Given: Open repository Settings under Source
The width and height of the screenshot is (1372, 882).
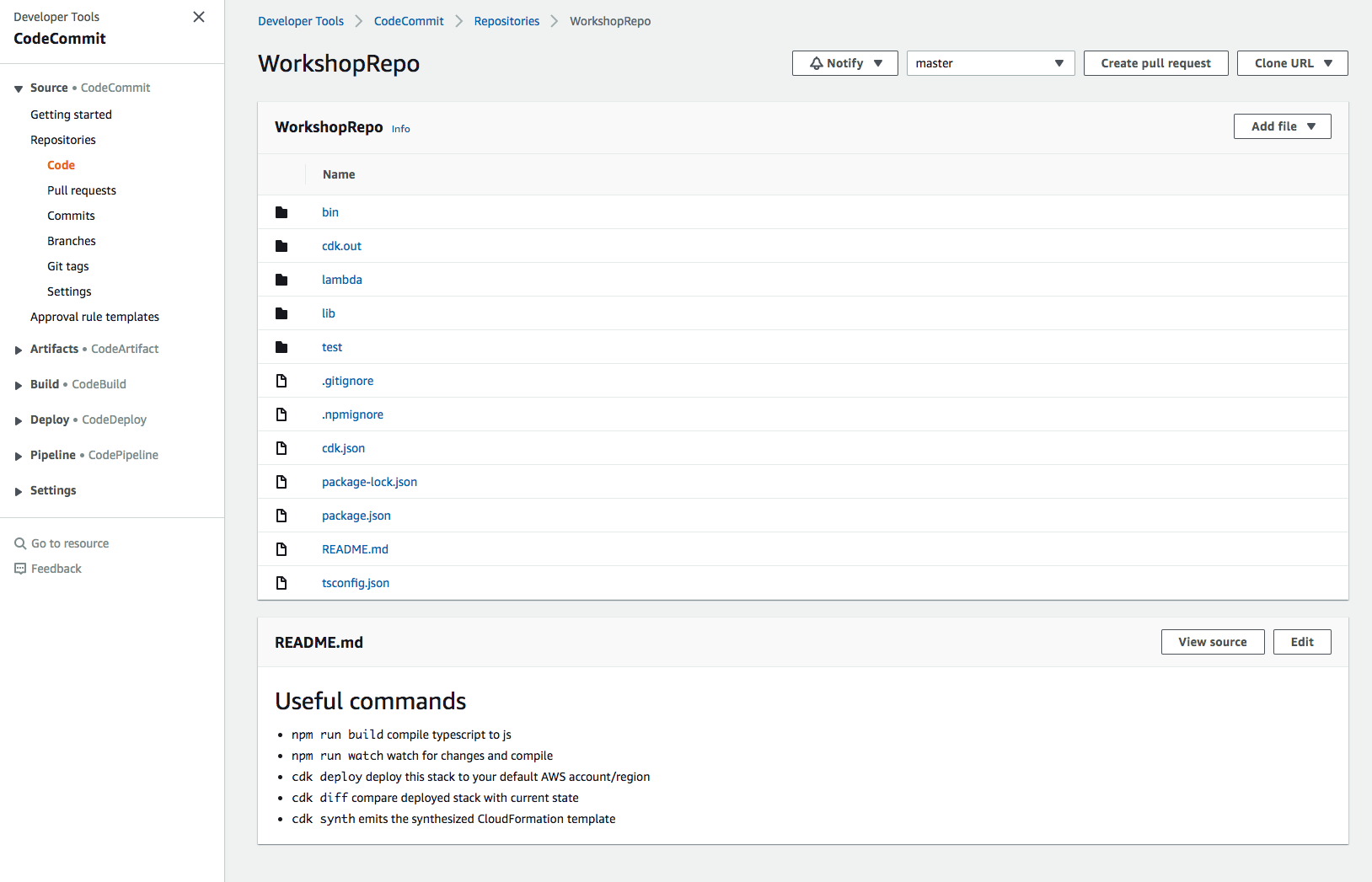Looking at the screenshot, I should pyautogui.click(x=69, y=291).
